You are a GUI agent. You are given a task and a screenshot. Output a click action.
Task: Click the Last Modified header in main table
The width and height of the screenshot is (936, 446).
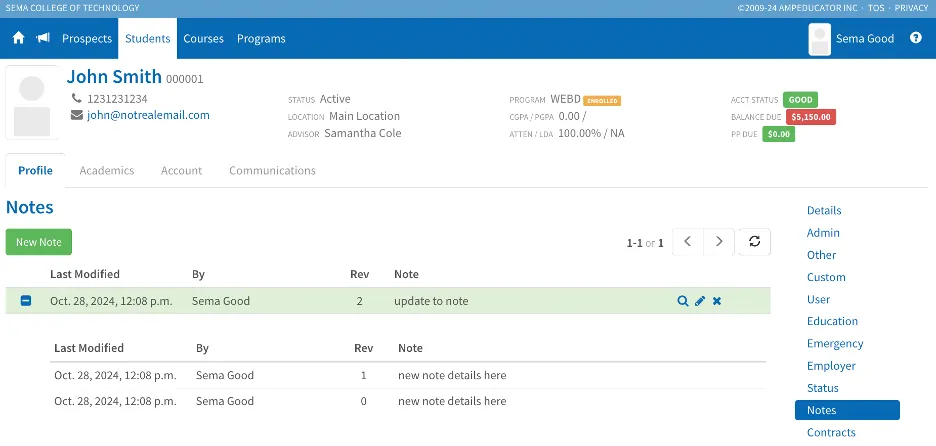[x=85, y=274]
